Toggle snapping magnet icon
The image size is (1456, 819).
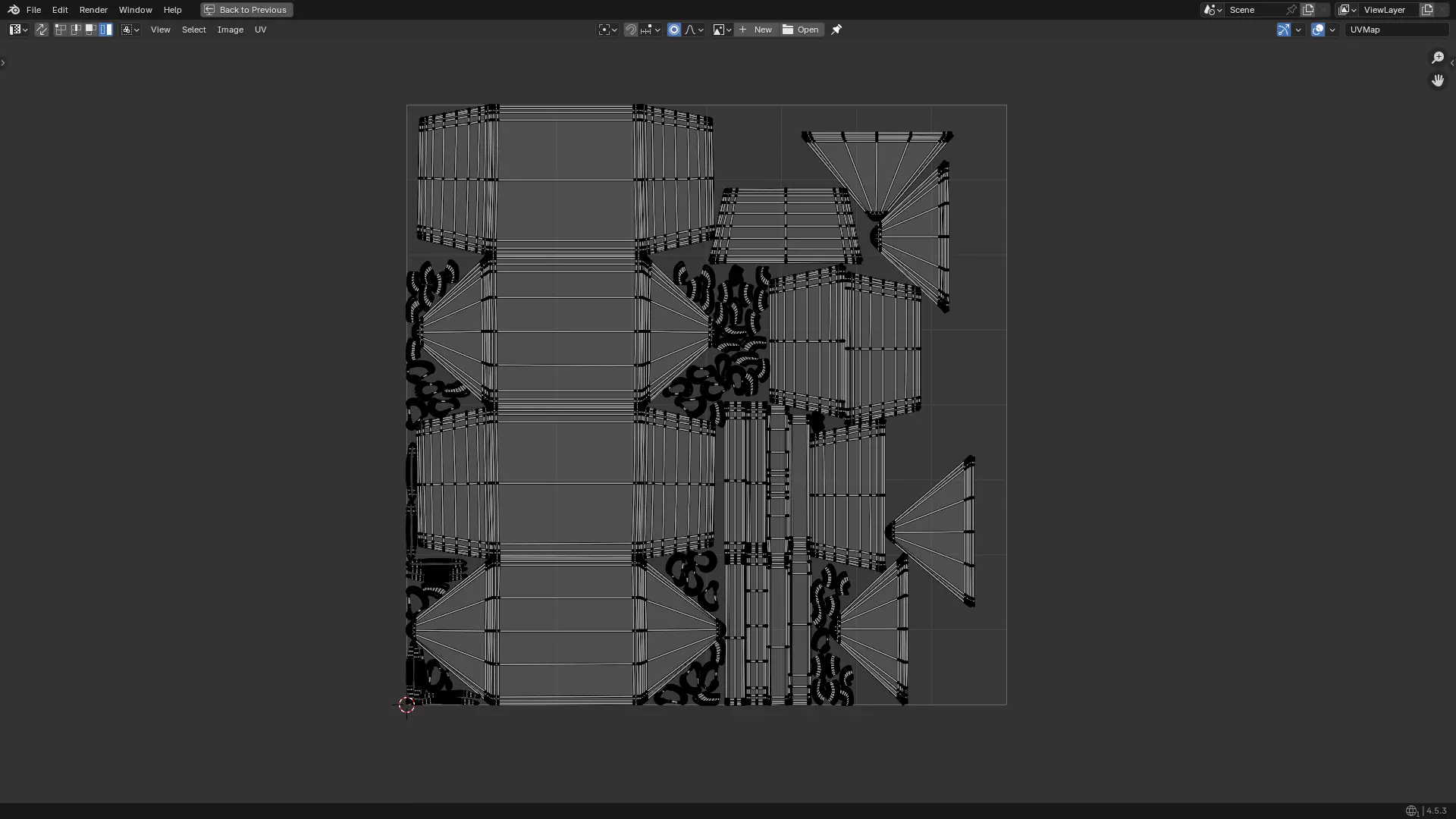click(631, 30)
